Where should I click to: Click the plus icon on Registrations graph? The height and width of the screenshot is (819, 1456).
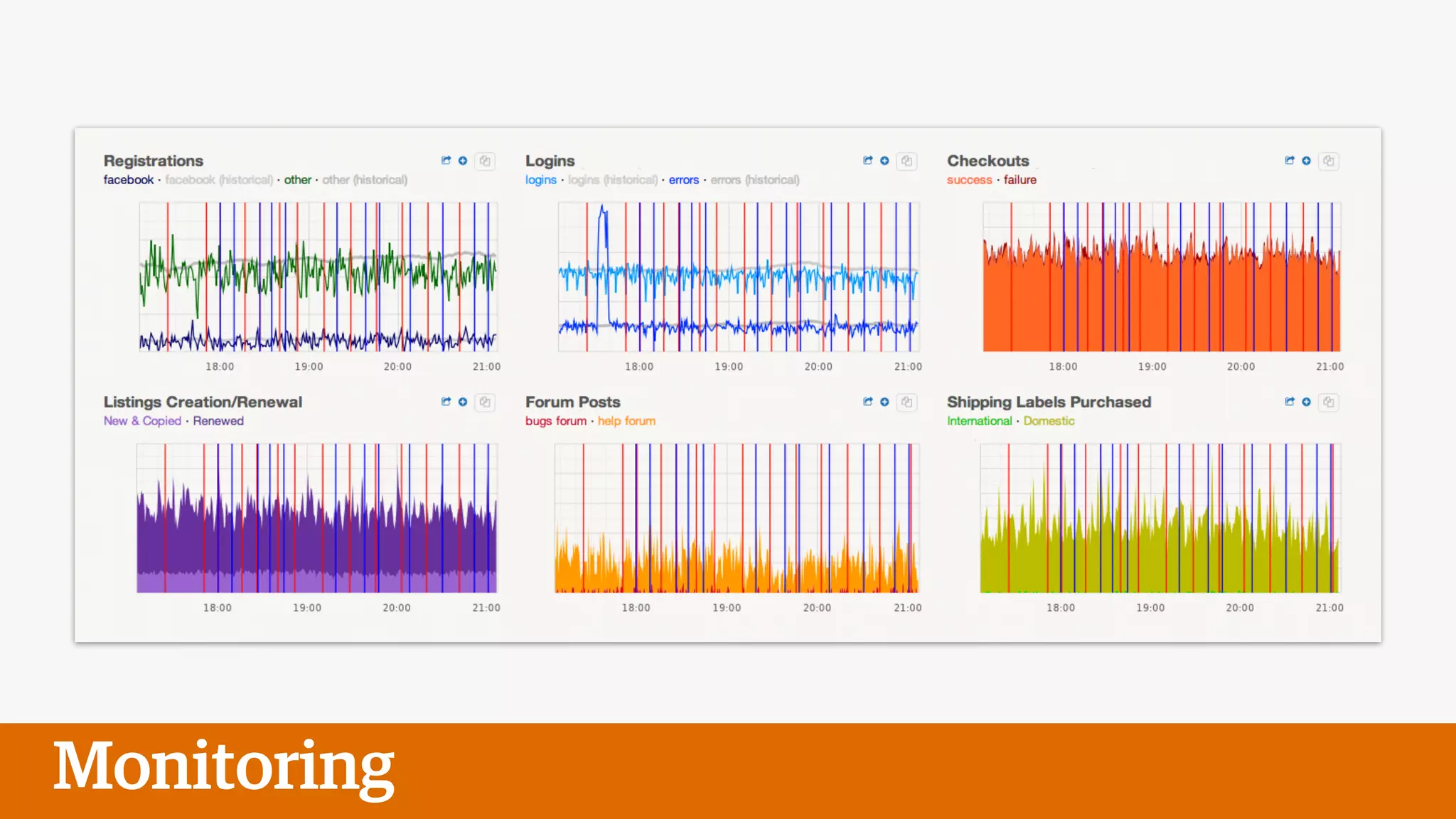463,161
